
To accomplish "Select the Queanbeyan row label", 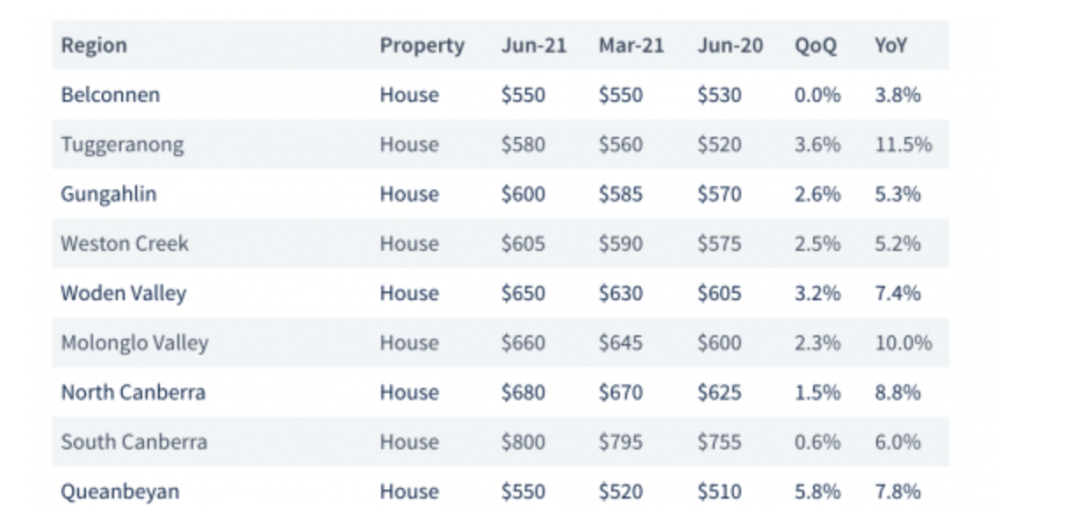I will 120,492.
